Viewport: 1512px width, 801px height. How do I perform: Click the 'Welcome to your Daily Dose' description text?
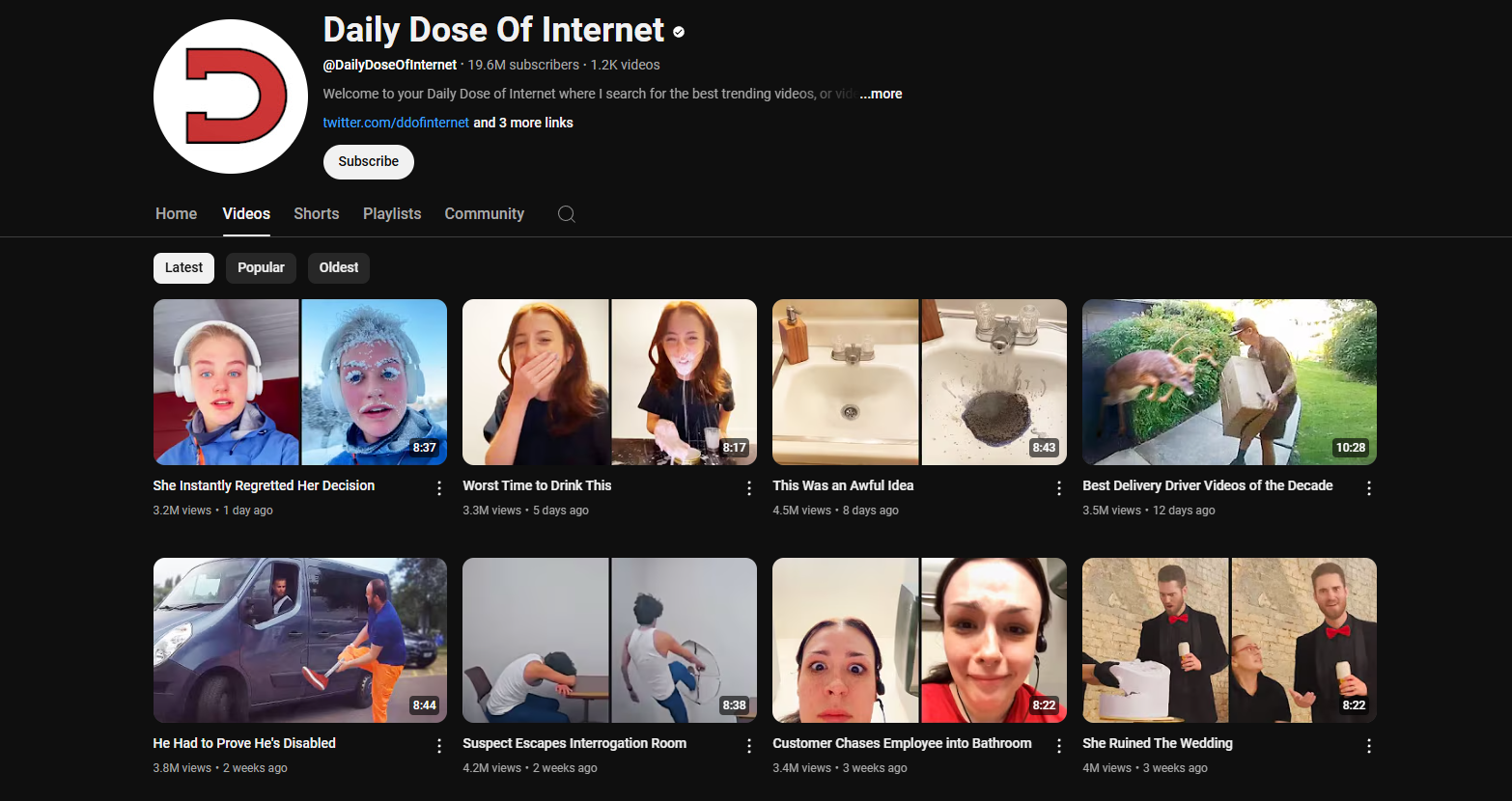589,94
